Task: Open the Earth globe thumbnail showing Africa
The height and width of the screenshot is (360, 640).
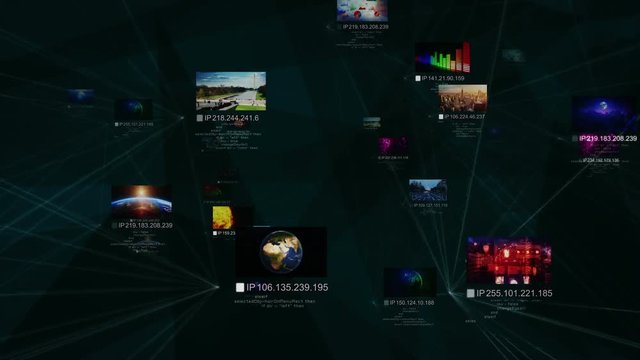Action: tap(281, 252)
